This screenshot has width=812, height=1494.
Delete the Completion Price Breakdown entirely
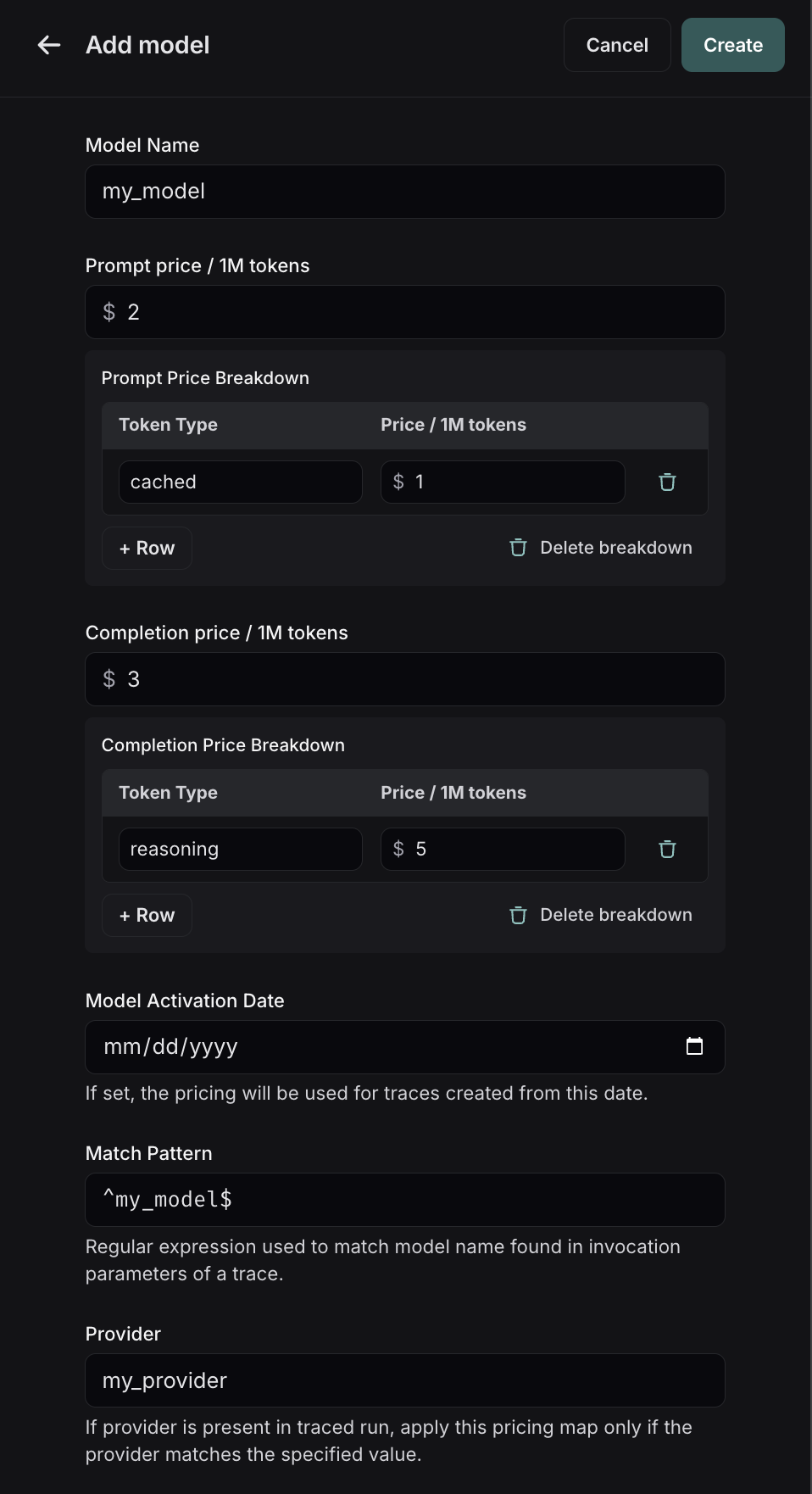coord(615,915)
